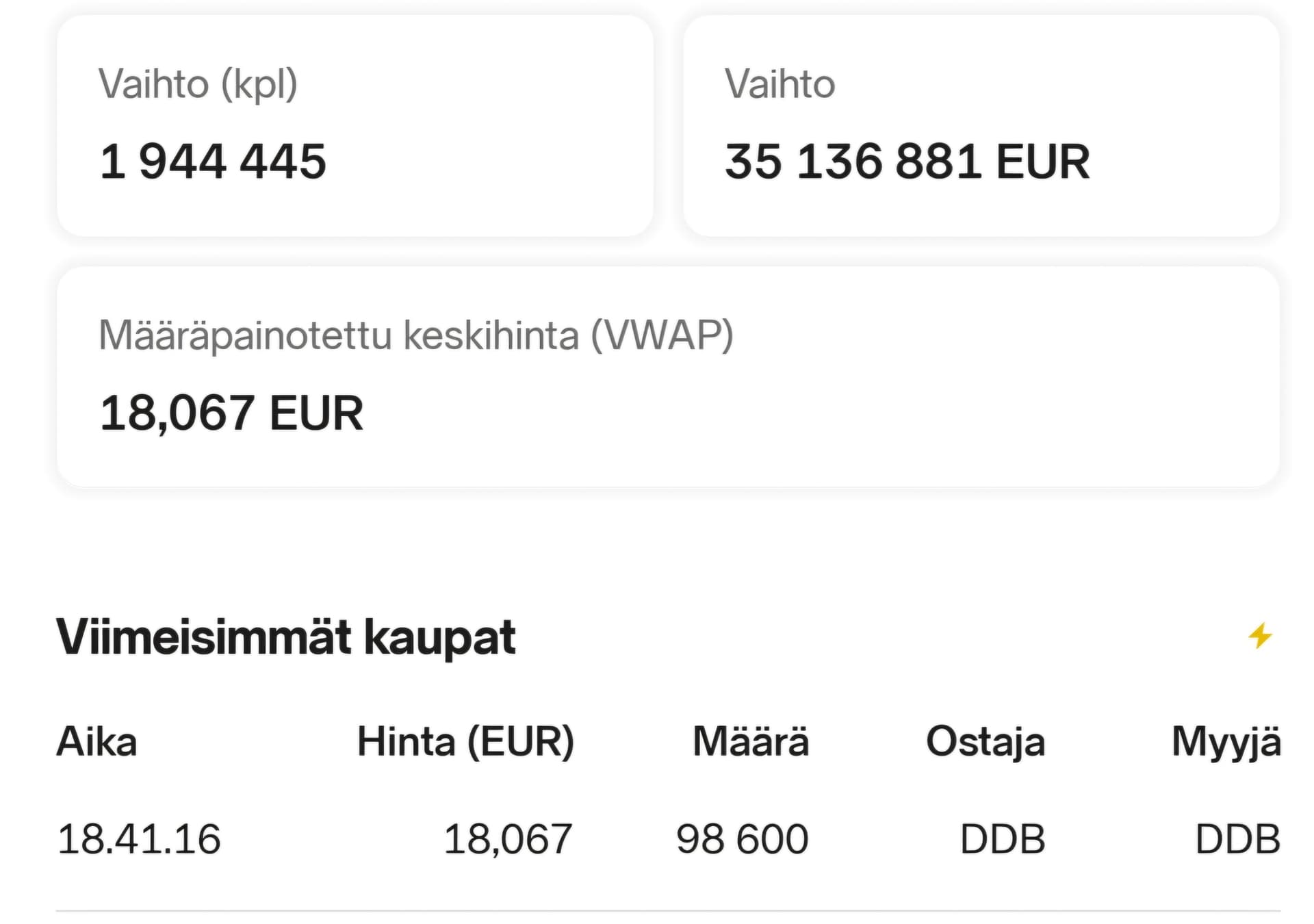This screenshot has width=1314, height=924.
Task: Select the 1 944 445 volume figure
Action: point(213,162)
